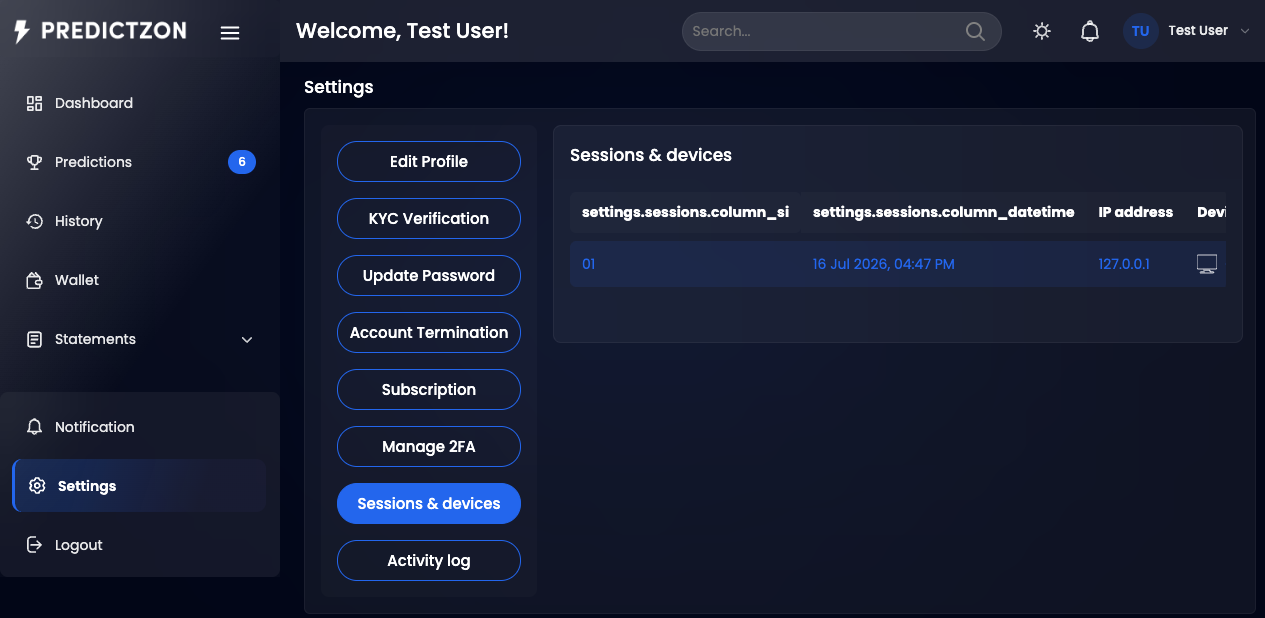Expand the Statements submenu chevron

tap(247, 340)
